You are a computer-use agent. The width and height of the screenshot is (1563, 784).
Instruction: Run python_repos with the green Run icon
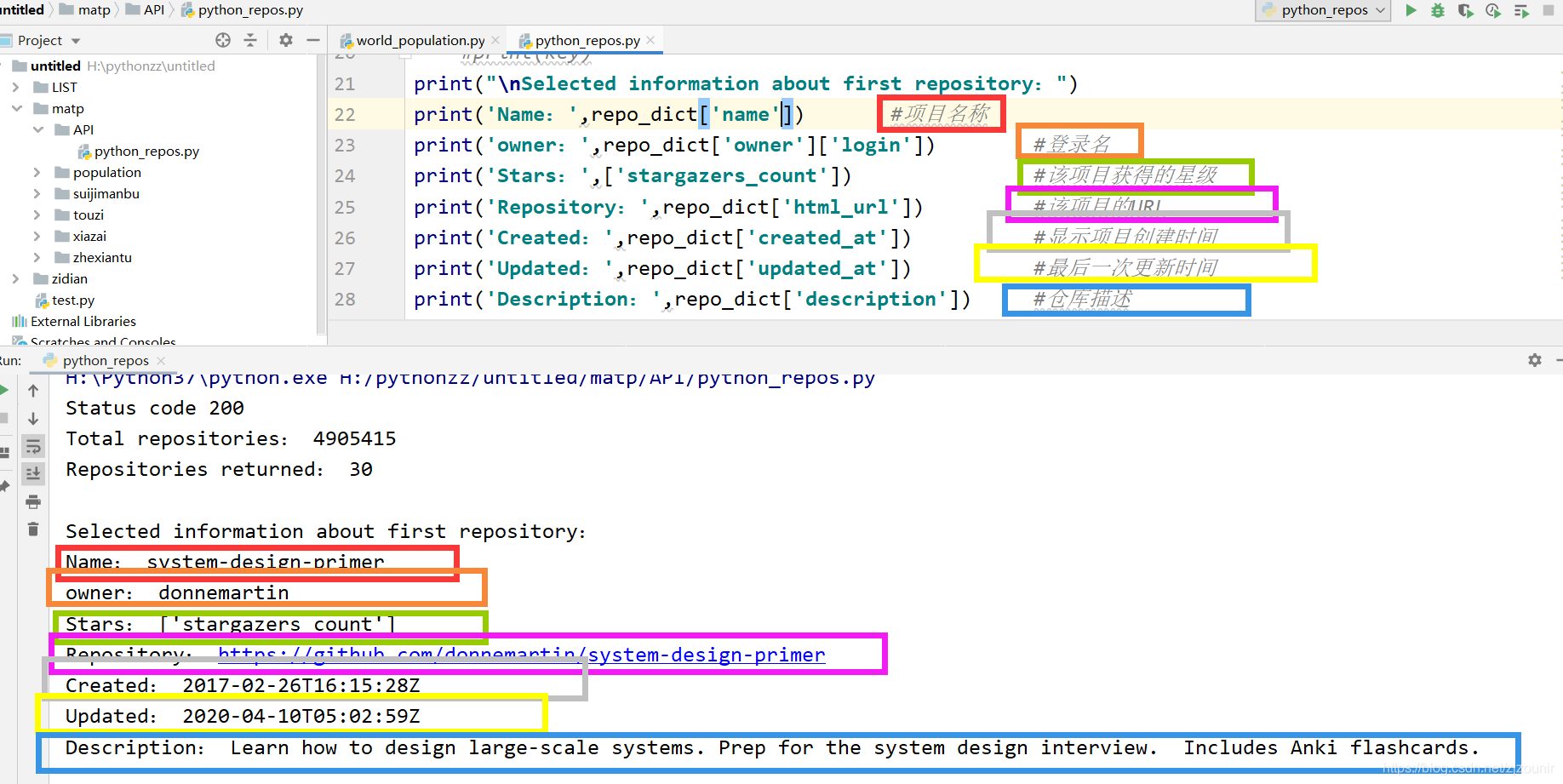point(1411,10)
